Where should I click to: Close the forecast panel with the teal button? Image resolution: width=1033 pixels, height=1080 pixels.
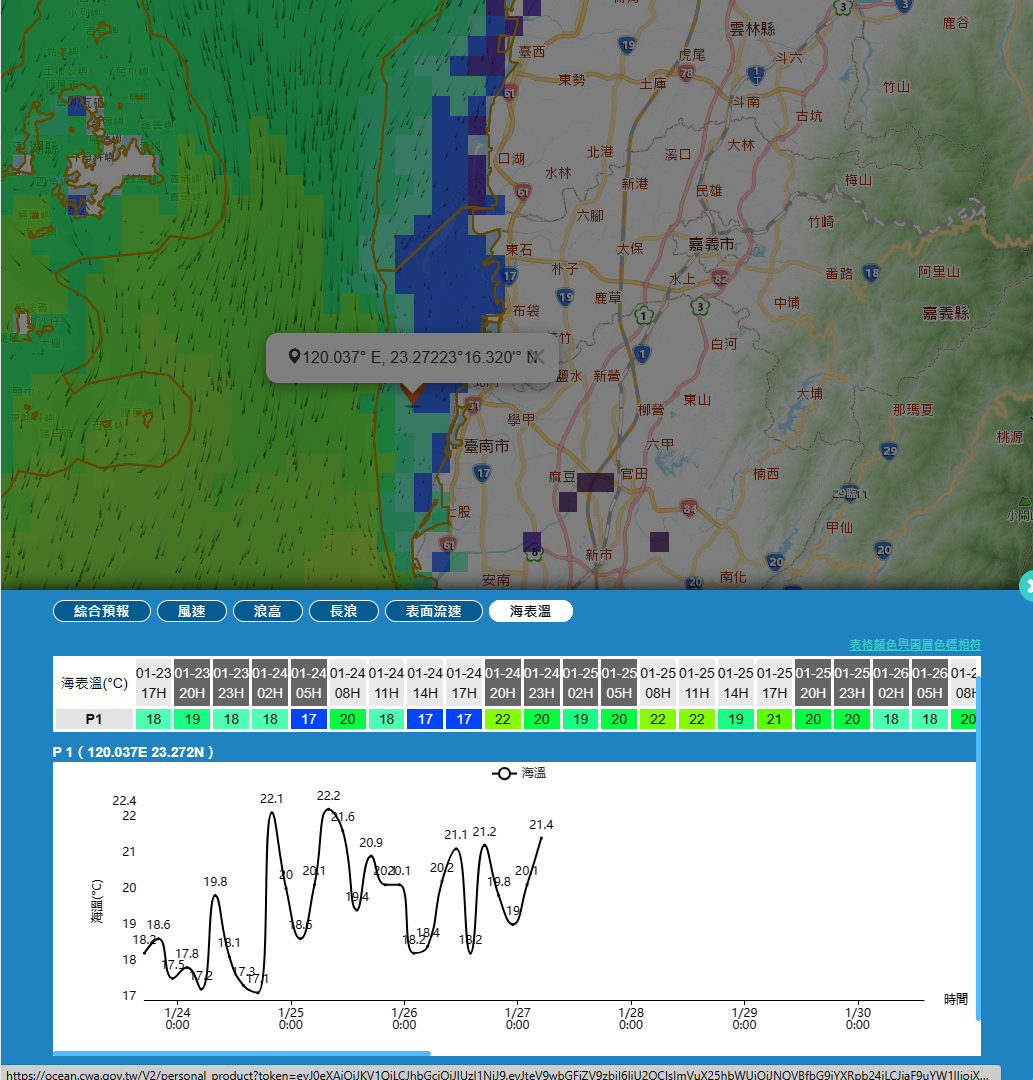pyautogui.click(x=1026, y=586)
